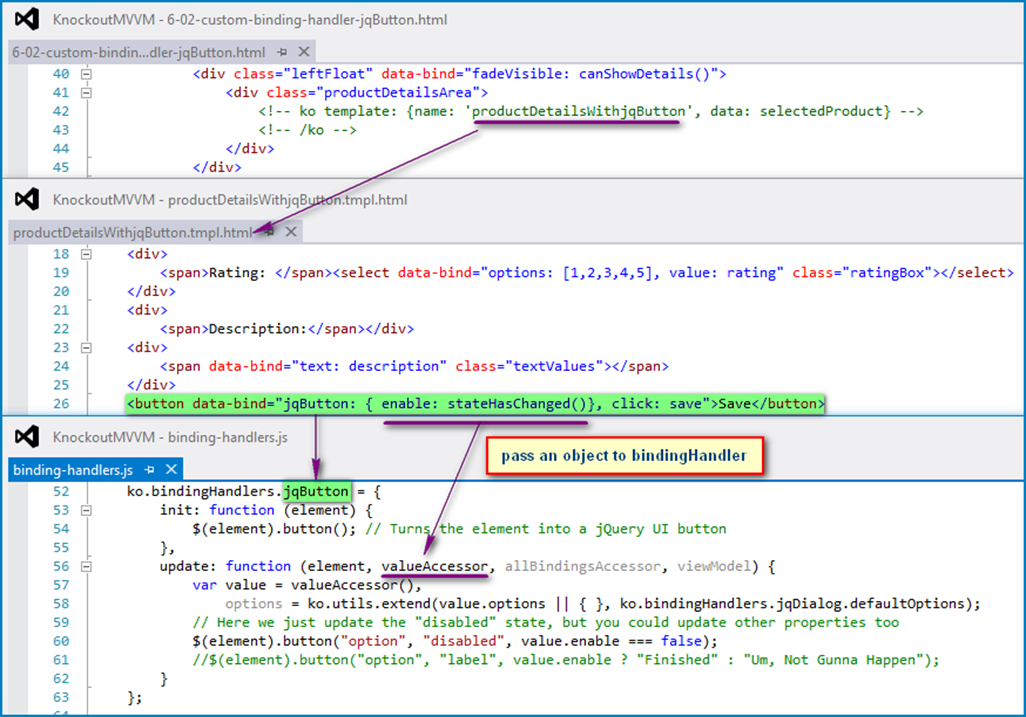
Task: Click the highlighted jqButton identifier on line 52
Action: (x=317, y=491)
